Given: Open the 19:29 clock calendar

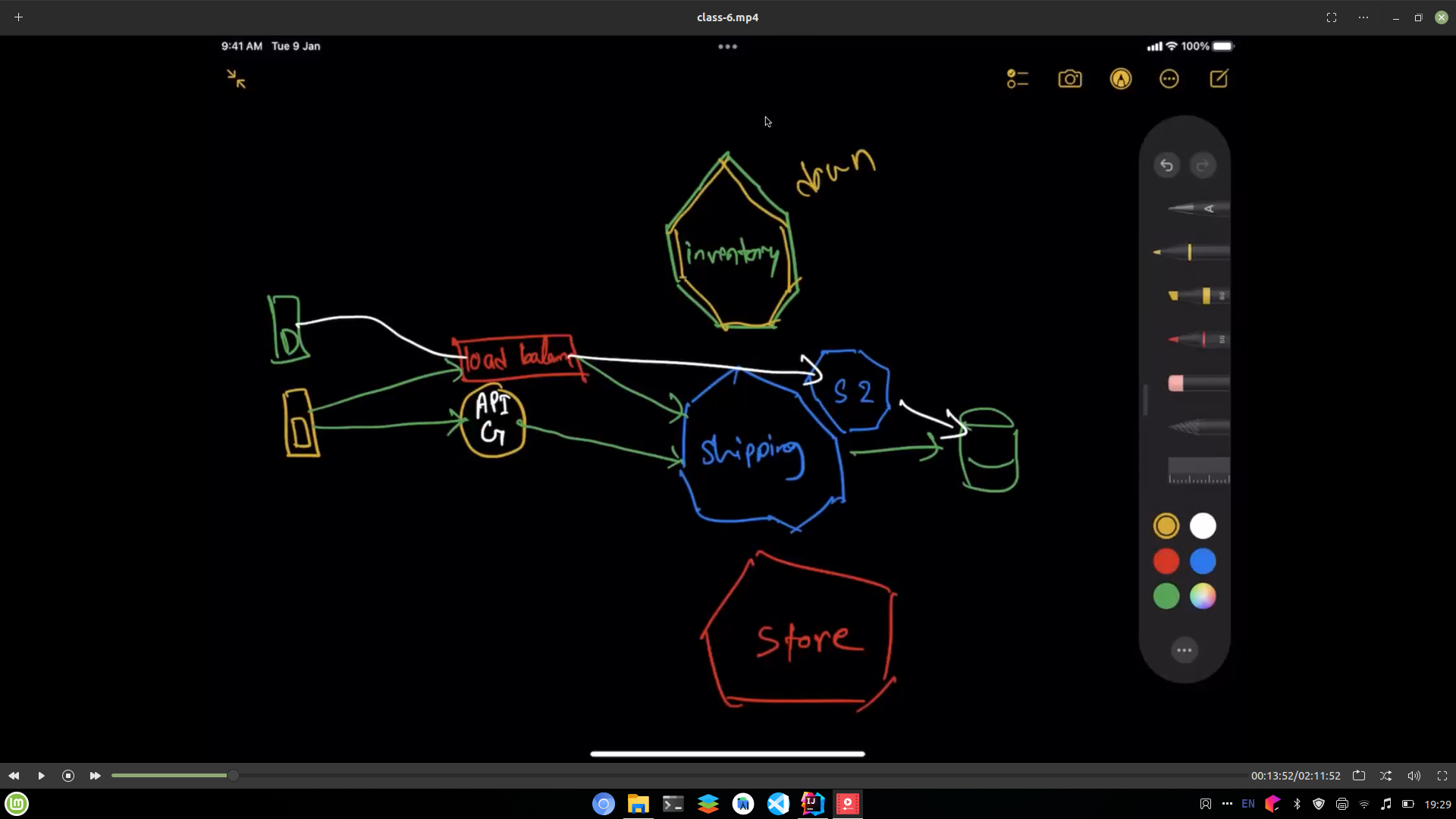Looking at the screenshot, I should (x=1437, y=804).
